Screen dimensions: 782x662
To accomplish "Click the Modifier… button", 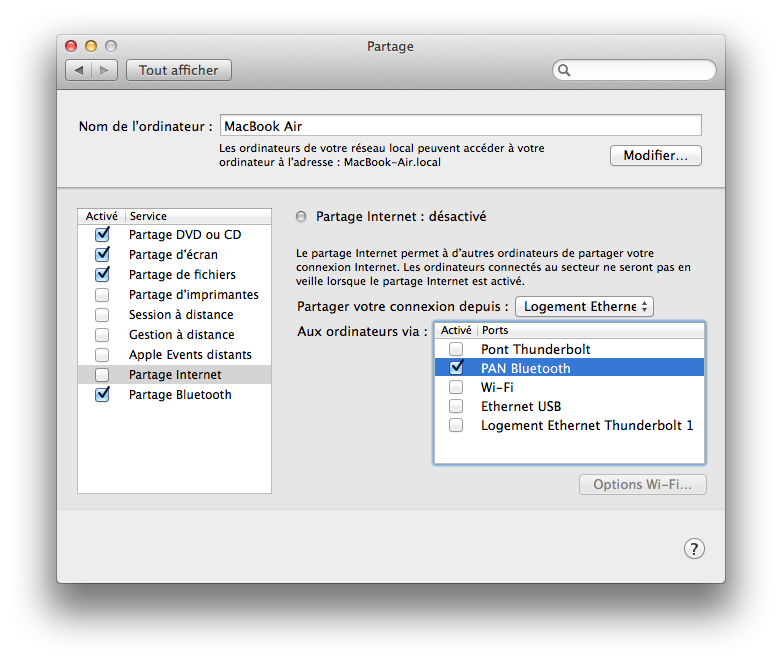I will [x=655, y=156].
